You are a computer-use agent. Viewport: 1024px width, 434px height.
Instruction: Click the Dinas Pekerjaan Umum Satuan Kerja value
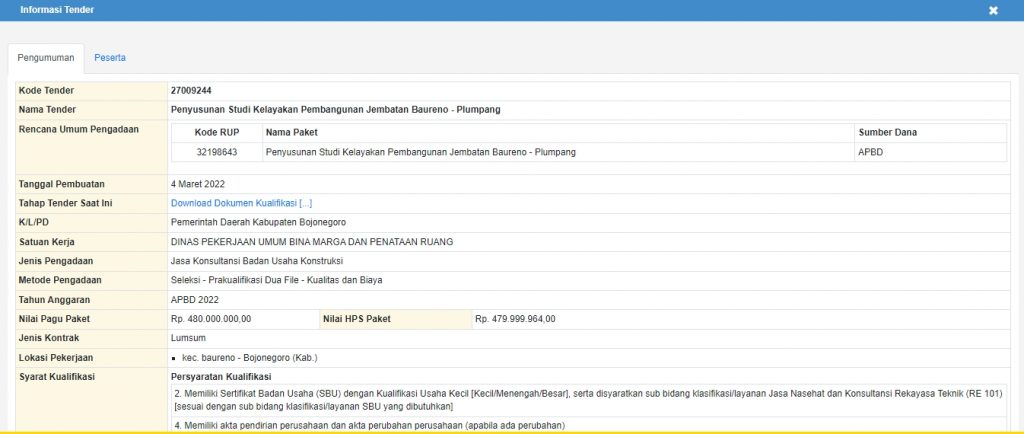point(311,242)
